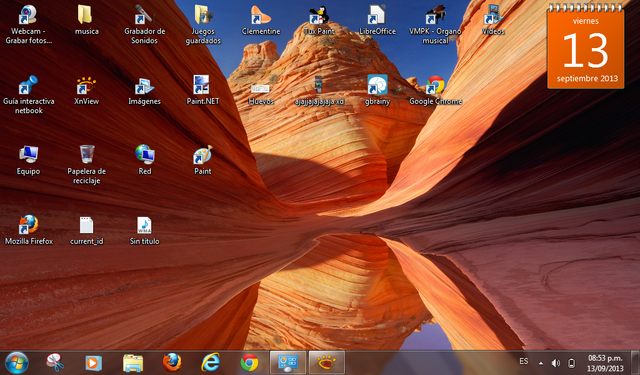Screen dimensions: 640x375
Task: Open the Videos shortcut
Action: (x=493, y=20)
